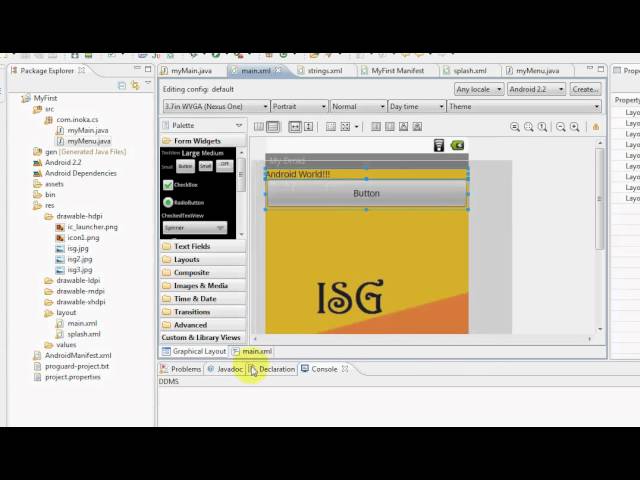Screen dimensions: 640x480
Task: Toggle baseline alignment icon
Action: point(331,127)
